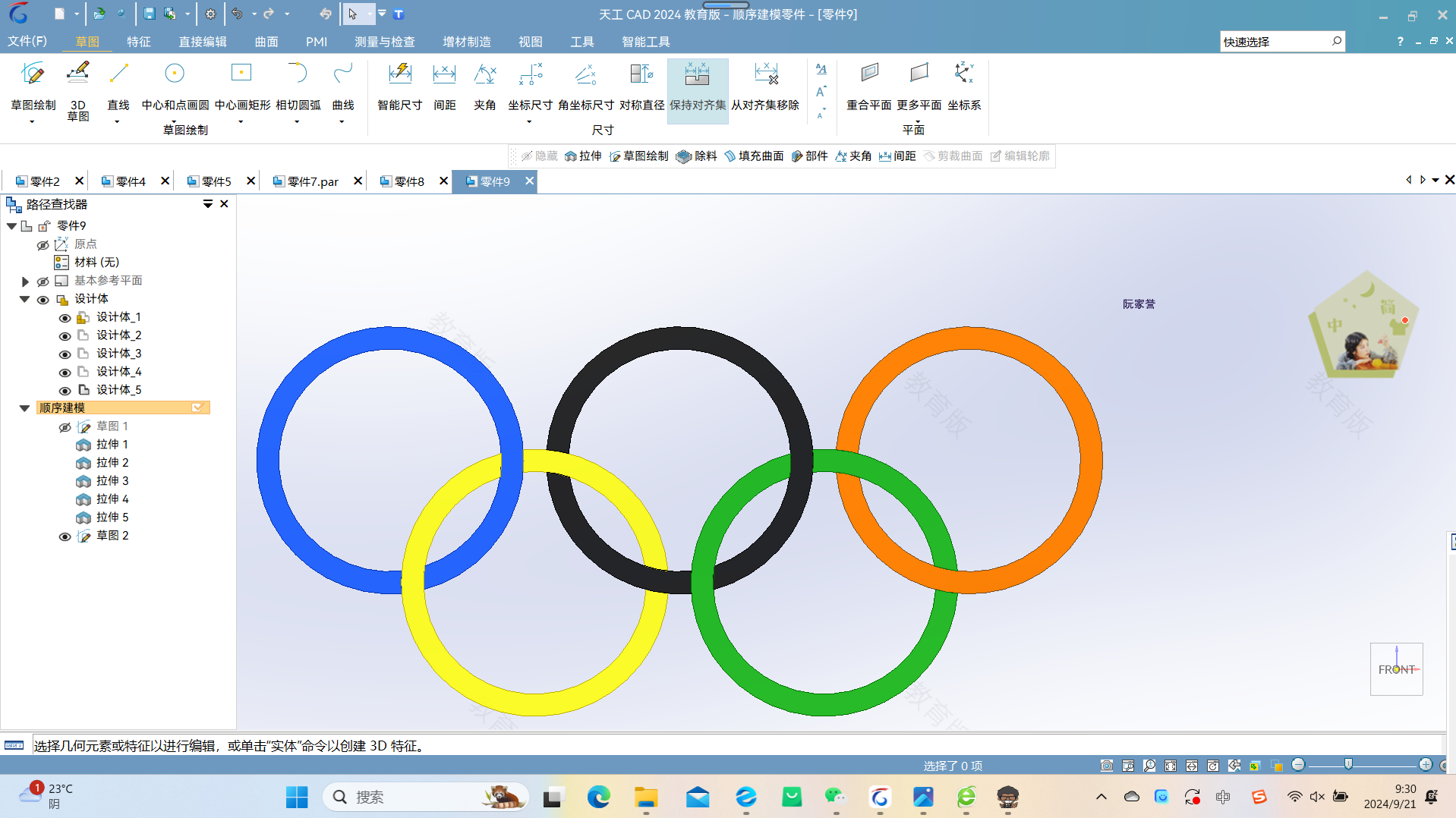
Task: Open the 顺序建模 dropdown checkbox arrow
Action: pos(197,407)
